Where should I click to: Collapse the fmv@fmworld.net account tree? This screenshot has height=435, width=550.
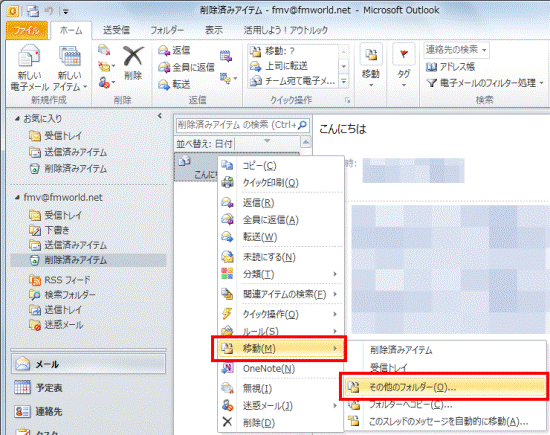[17, 198]
